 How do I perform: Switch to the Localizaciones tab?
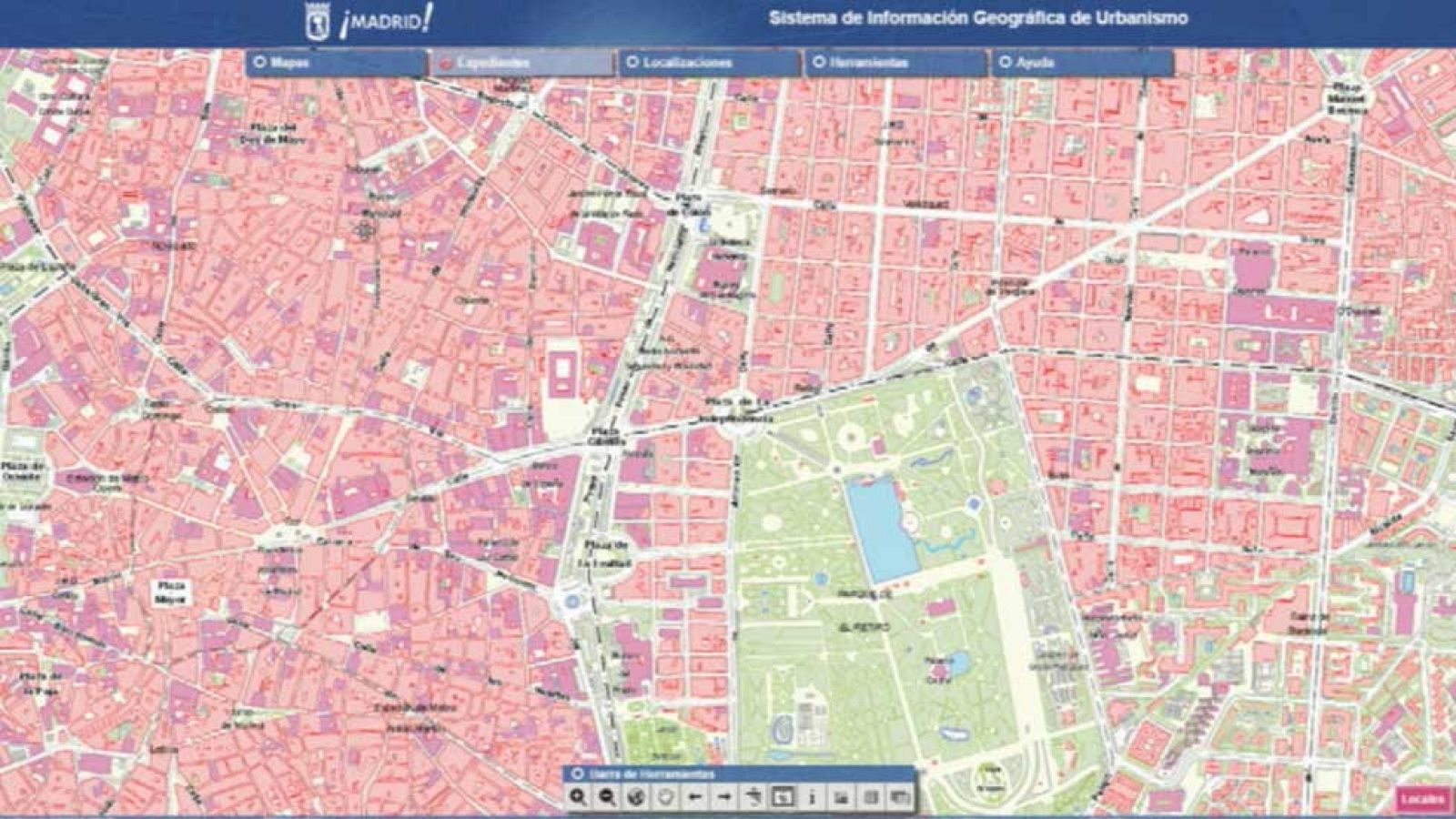click(x=682, y=61)
